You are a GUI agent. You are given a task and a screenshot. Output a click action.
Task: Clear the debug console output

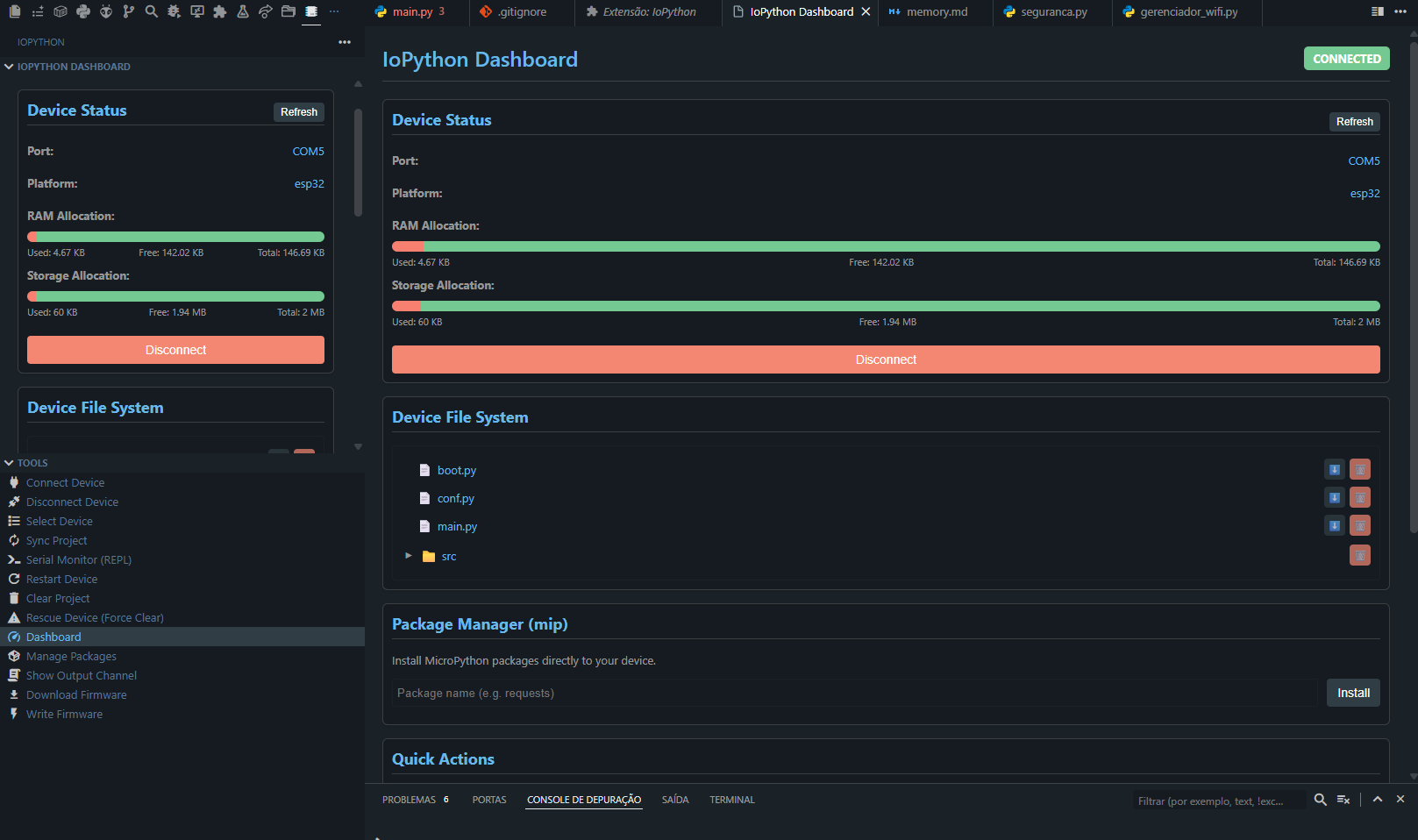(x=1343, y=800)
